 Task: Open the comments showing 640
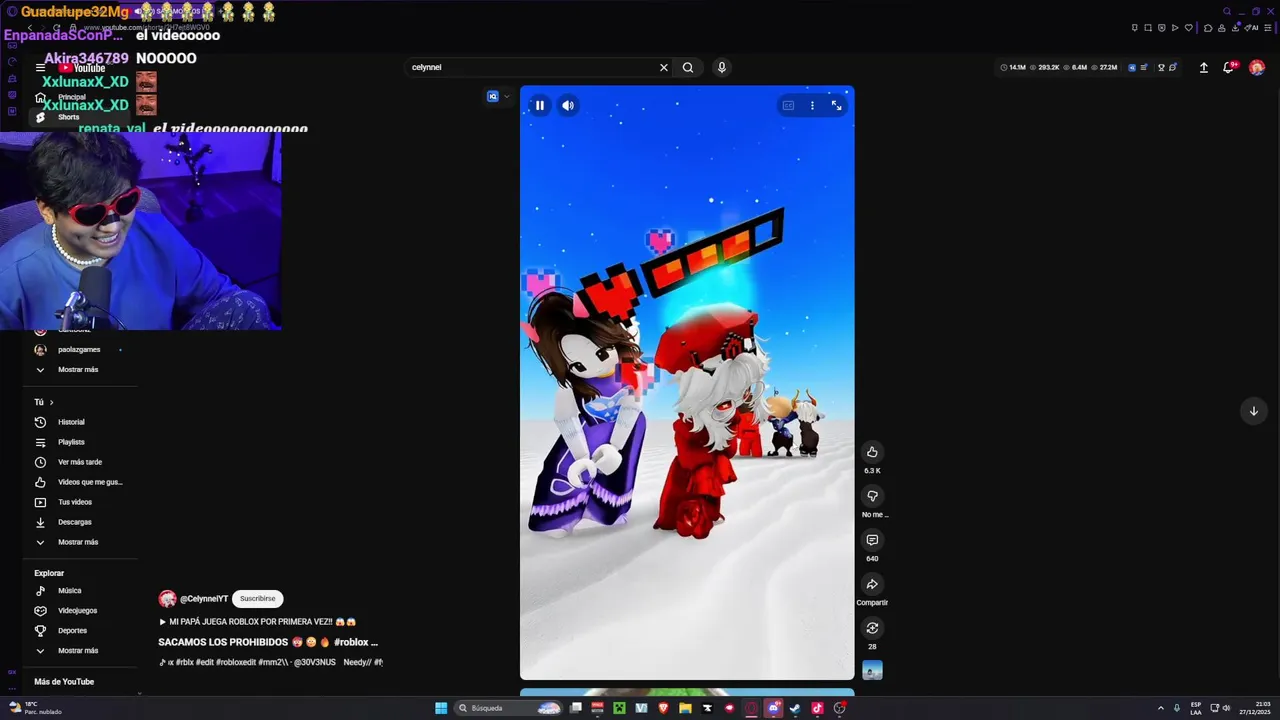pyautogui.click(x=872, y=540)
